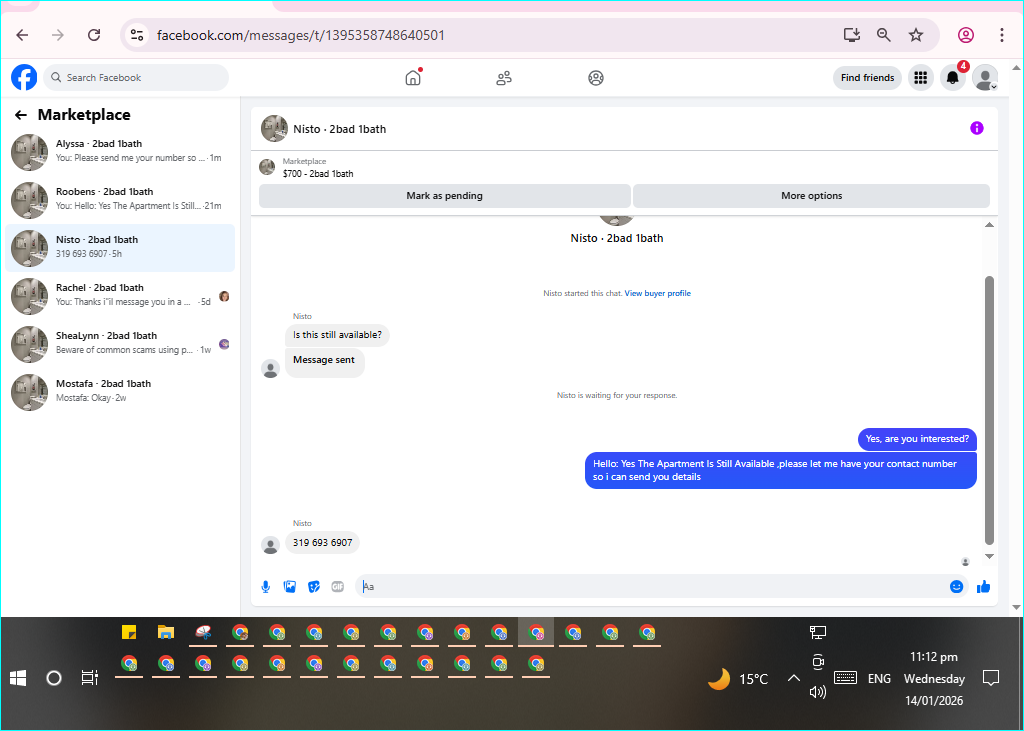Record a voice clip with microphone icon

click(266, 587)
